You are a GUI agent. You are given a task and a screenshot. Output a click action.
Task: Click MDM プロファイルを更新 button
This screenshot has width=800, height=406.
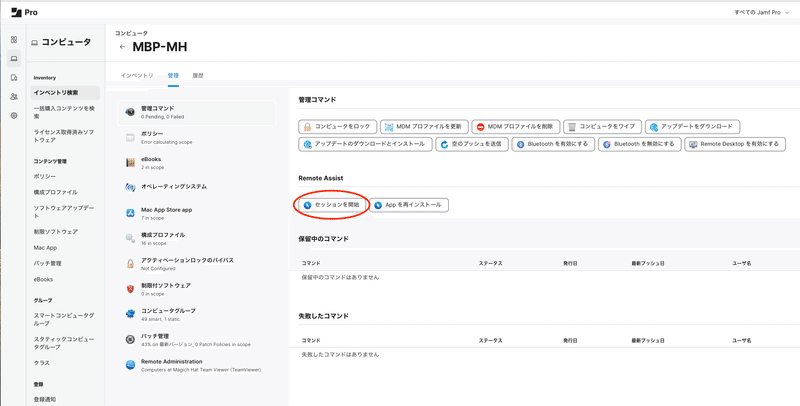[x=424, y=126]
